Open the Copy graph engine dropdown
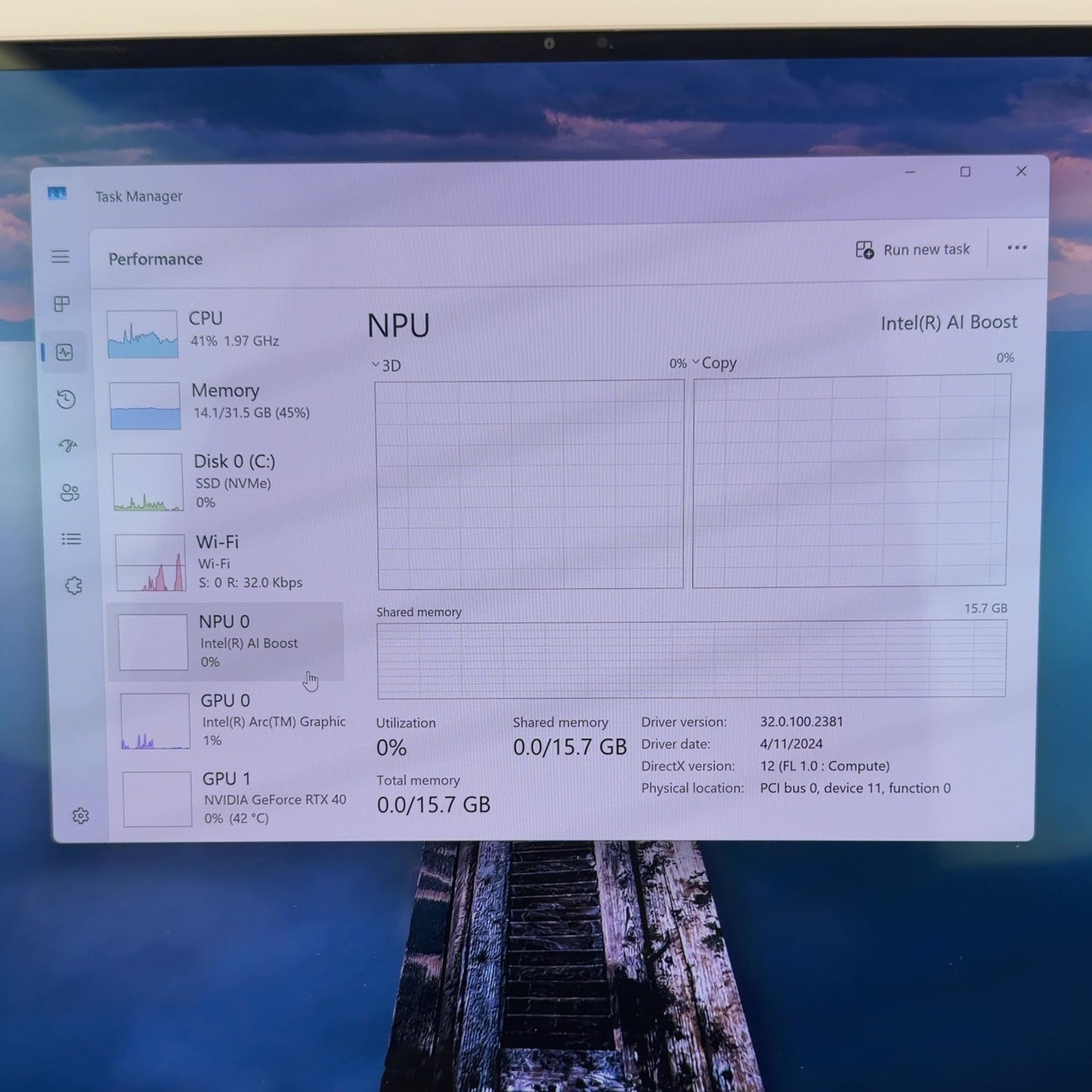 tap(714, 363)
